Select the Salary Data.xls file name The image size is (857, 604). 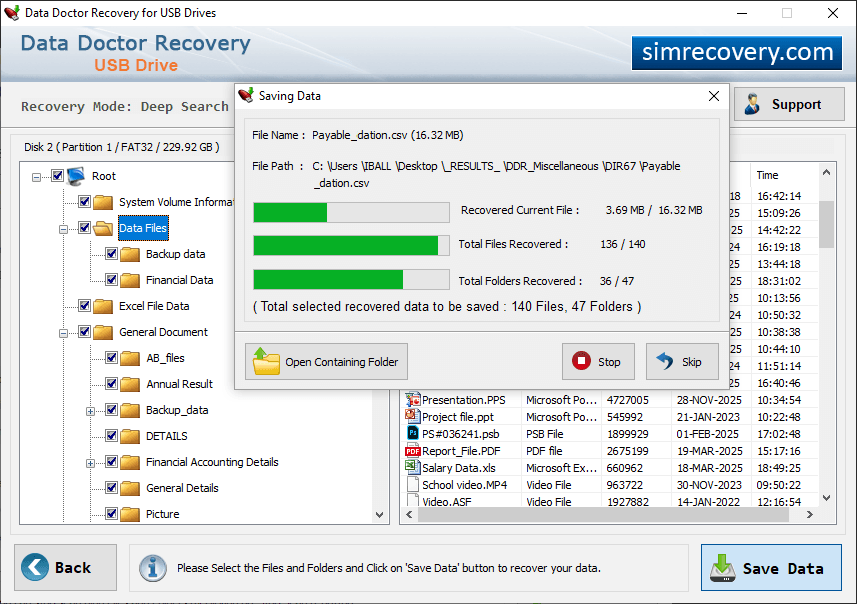(x=459, y=468)
